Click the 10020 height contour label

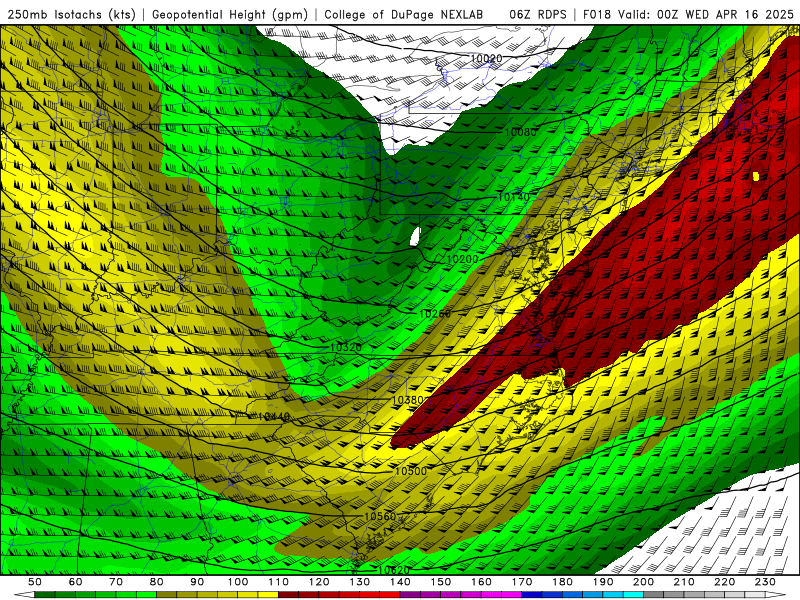coord(486,59)
